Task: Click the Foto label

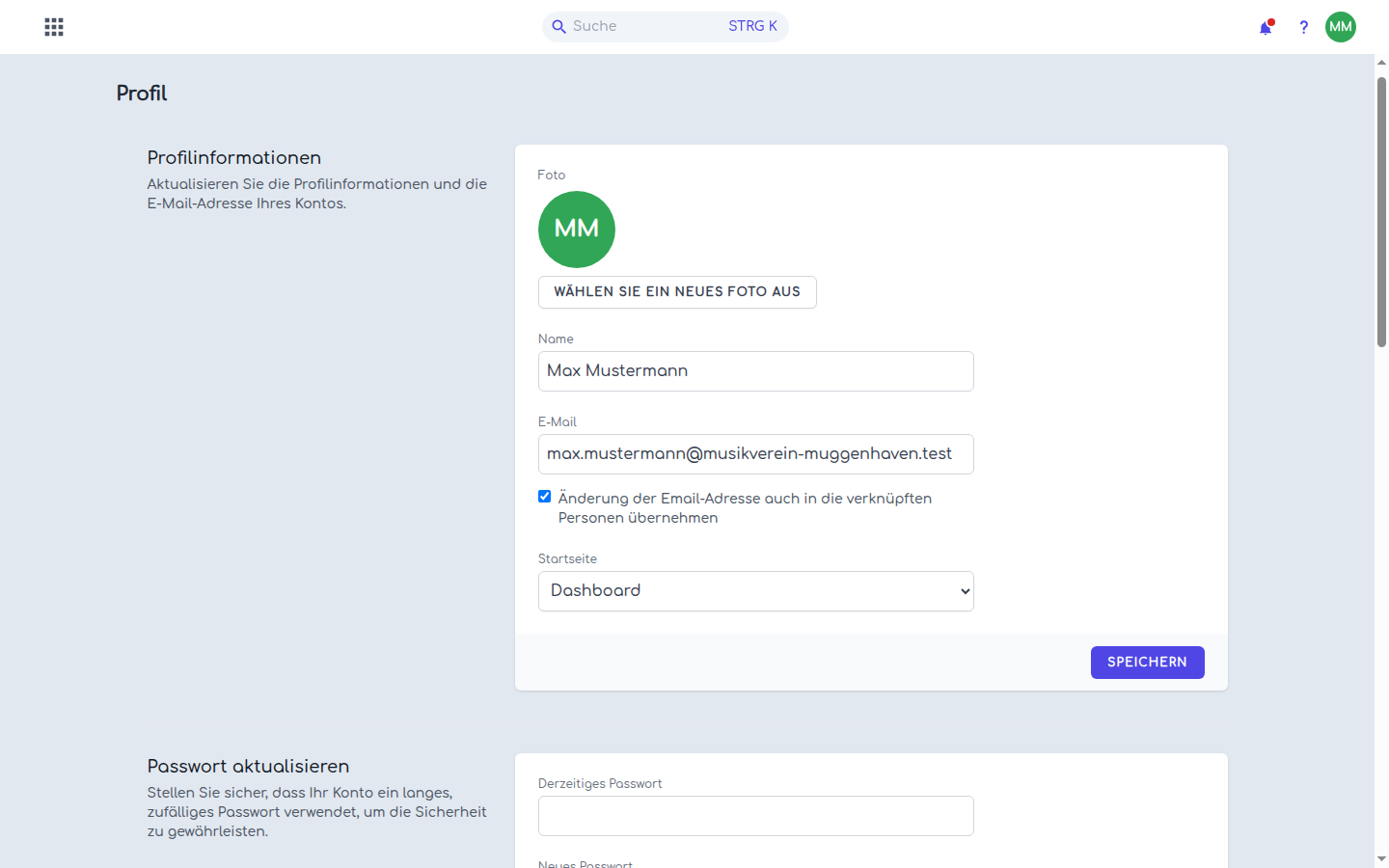Action: [x=552, y=175]
